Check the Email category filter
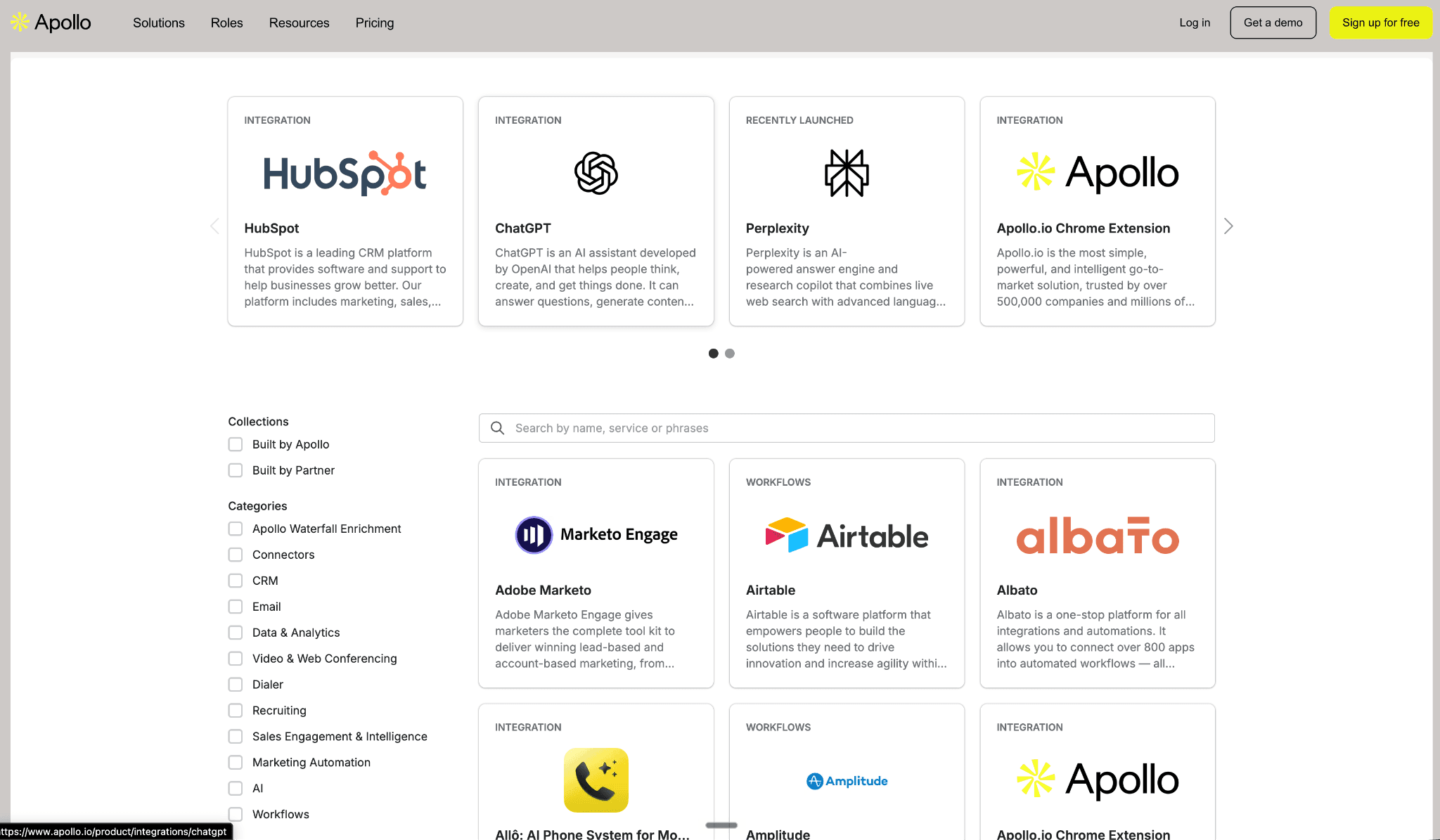Viewport: 1440px width, 840px height. point(236,607)
